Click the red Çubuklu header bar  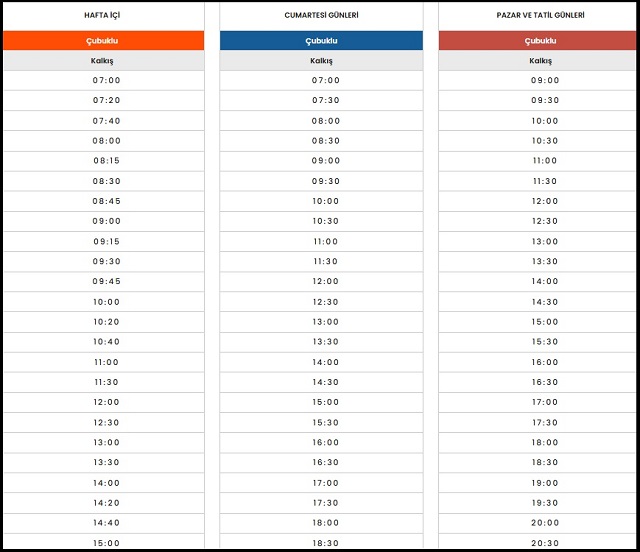point(540,41)
